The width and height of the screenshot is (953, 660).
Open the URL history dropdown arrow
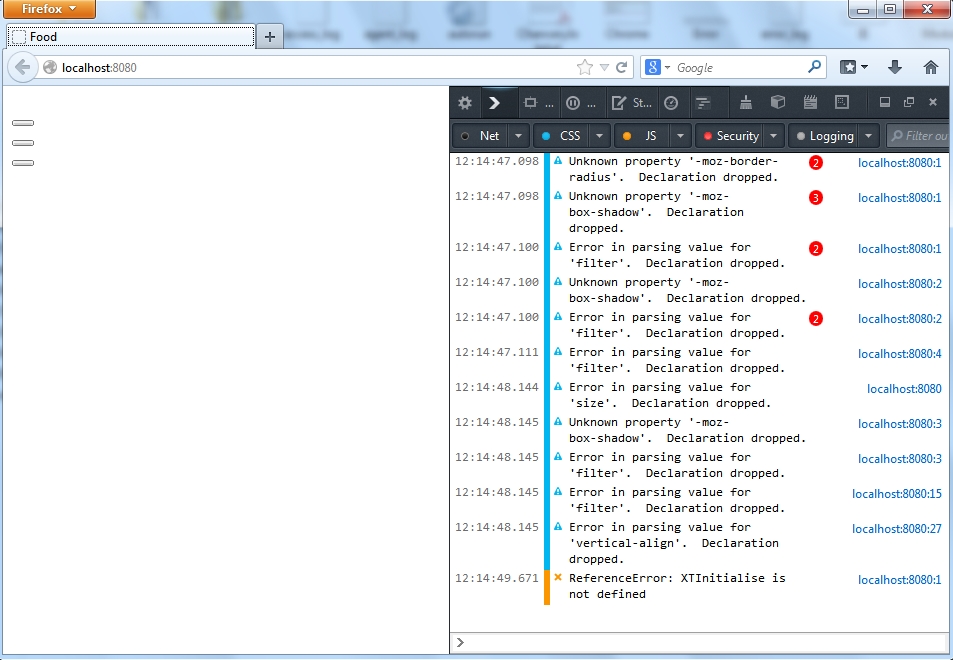(x=604, y=67)
